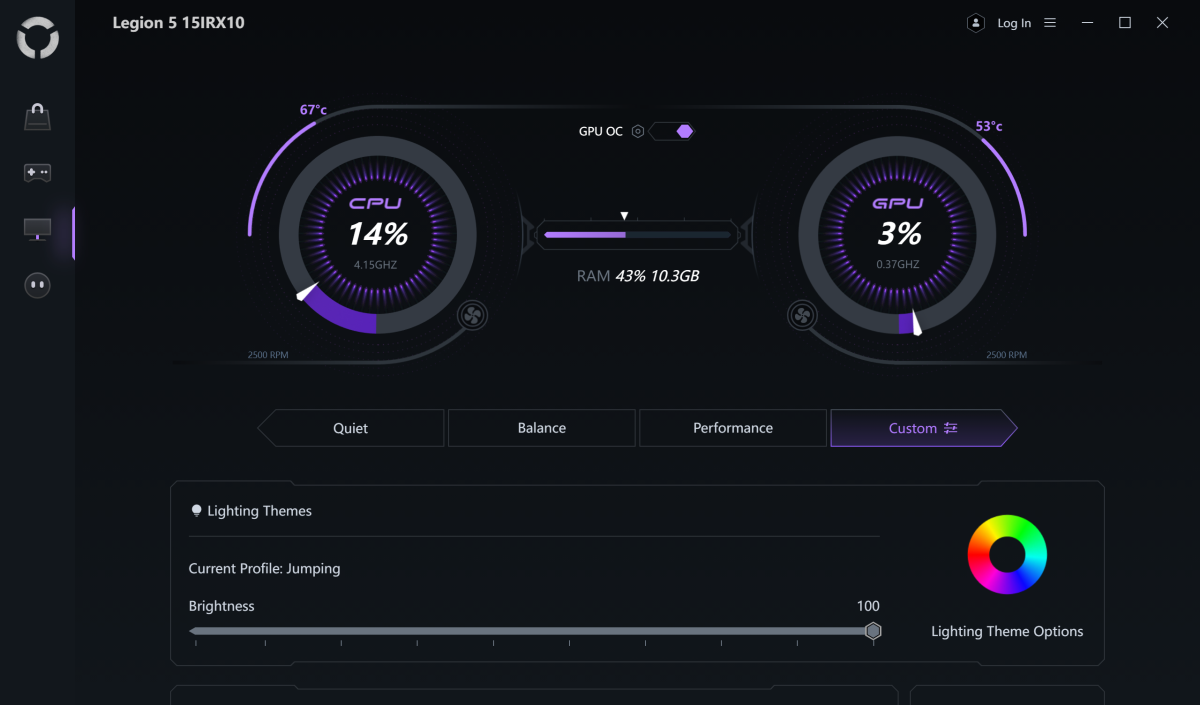The height and width of the screenshot is (705, 1200).
Task: Switch to Quiet mode
Action: tap(351, 428)
